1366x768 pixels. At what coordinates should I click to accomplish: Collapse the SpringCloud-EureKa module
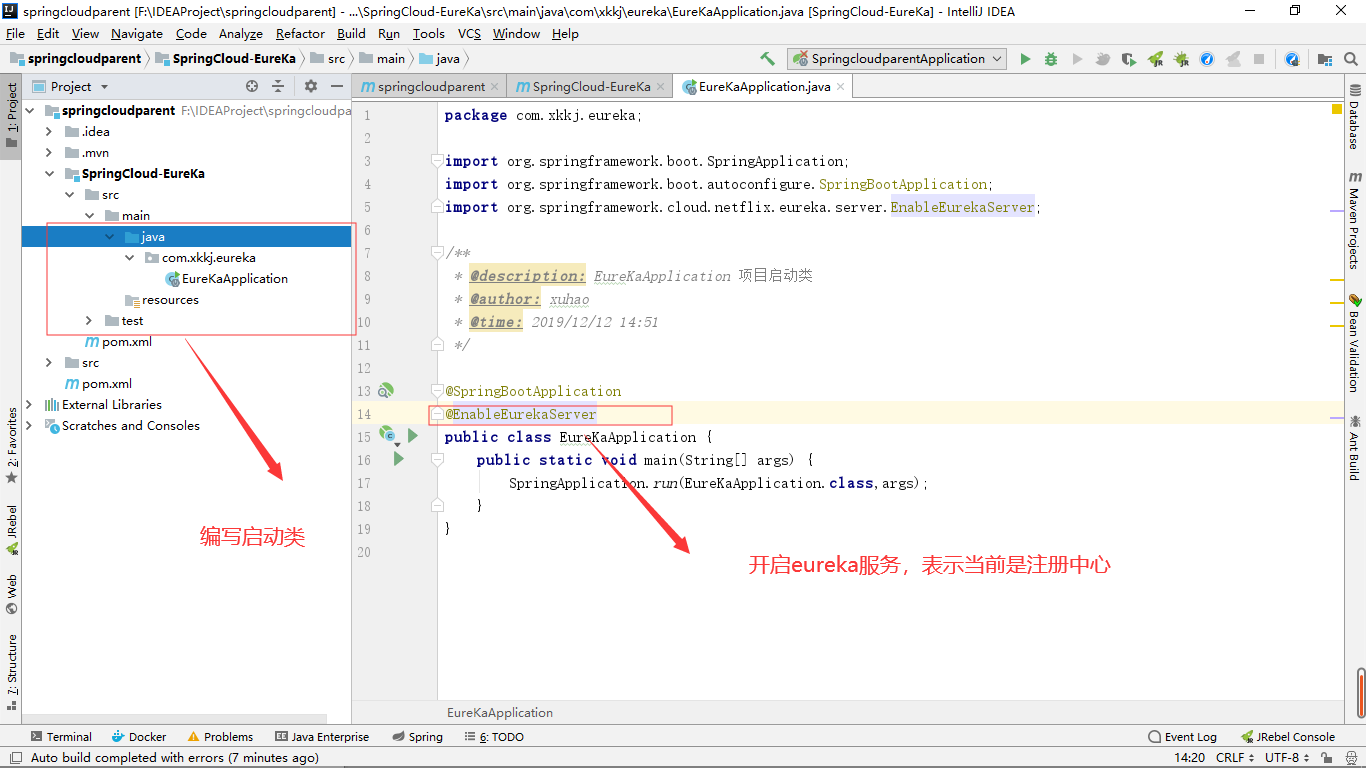(49, 174)
